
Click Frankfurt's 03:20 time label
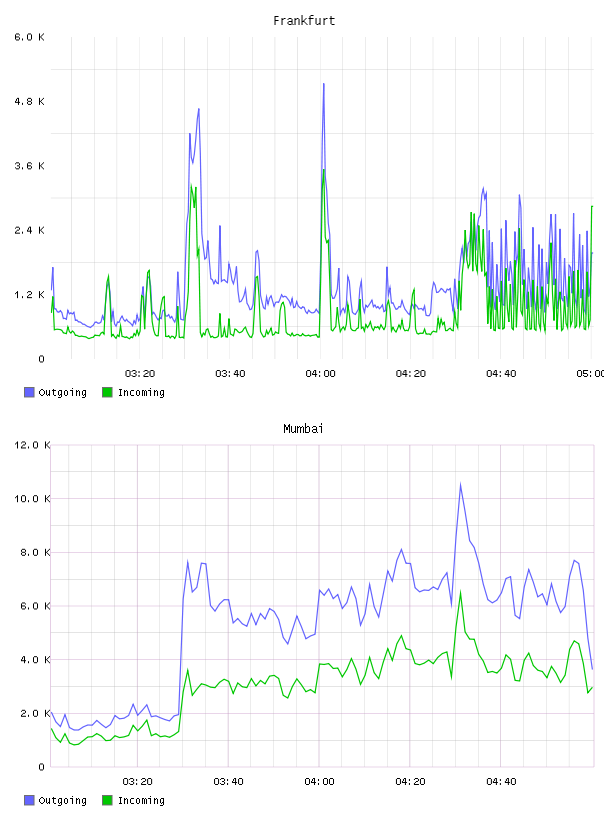(140, 374)
